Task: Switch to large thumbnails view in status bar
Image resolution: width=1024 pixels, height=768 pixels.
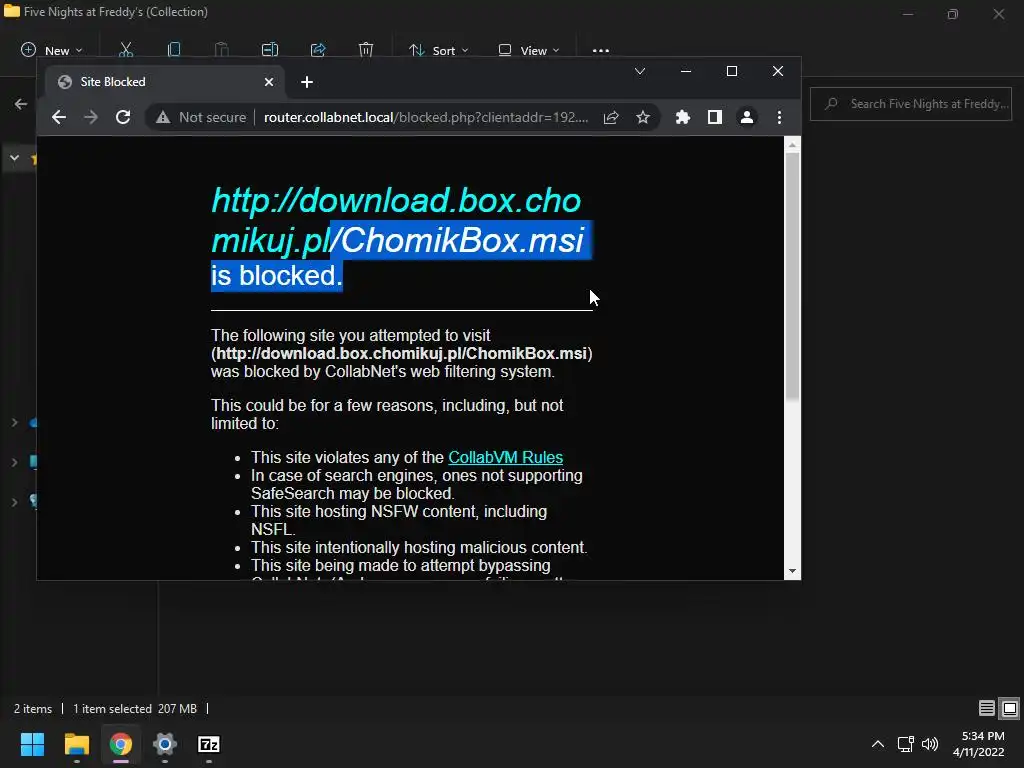Action: (x=1010, y=708)
